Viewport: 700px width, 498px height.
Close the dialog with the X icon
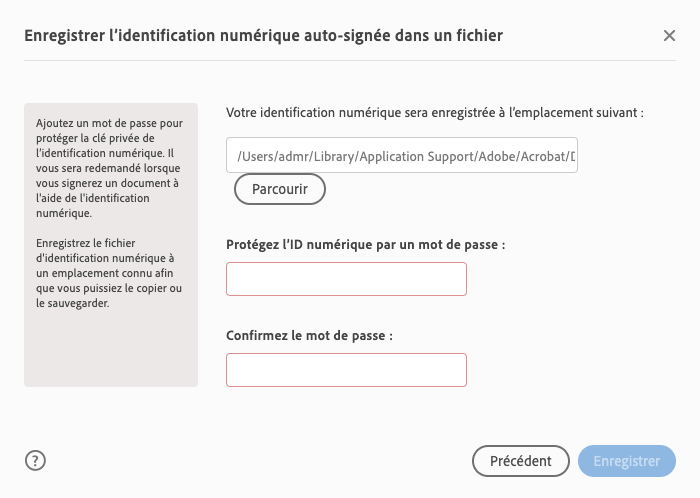669,36
